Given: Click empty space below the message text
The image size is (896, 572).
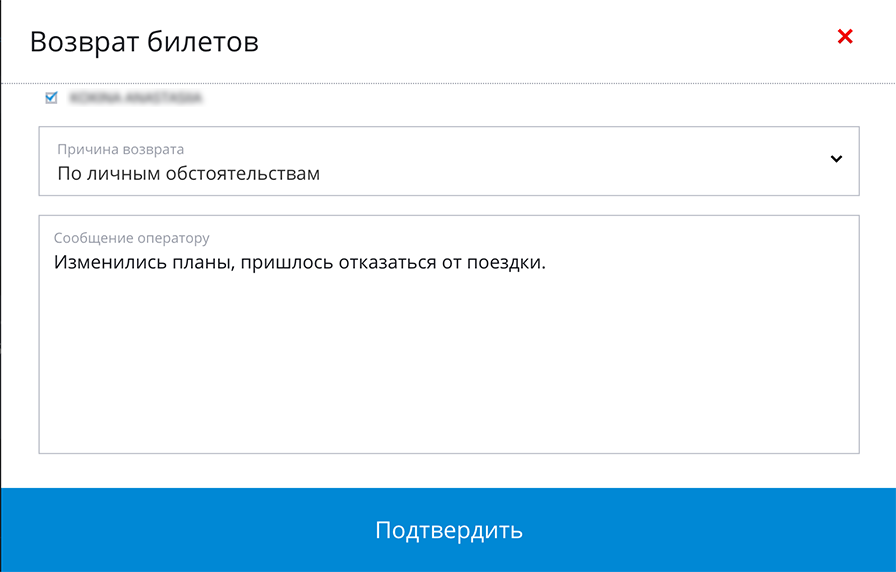Looking at the screenshot, I should point(448,380).
